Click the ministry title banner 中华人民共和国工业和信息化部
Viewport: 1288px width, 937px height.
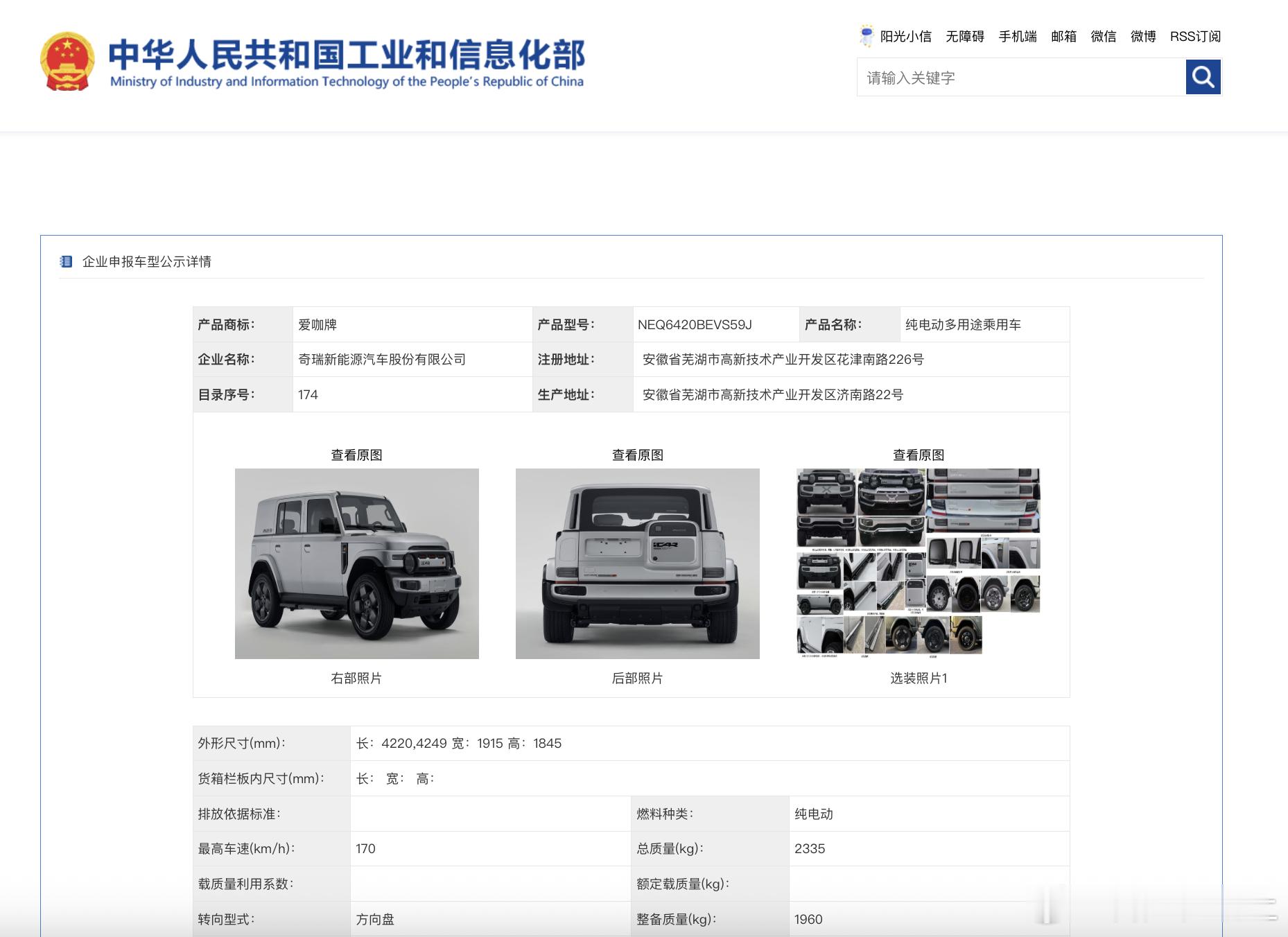pos(347,62)
